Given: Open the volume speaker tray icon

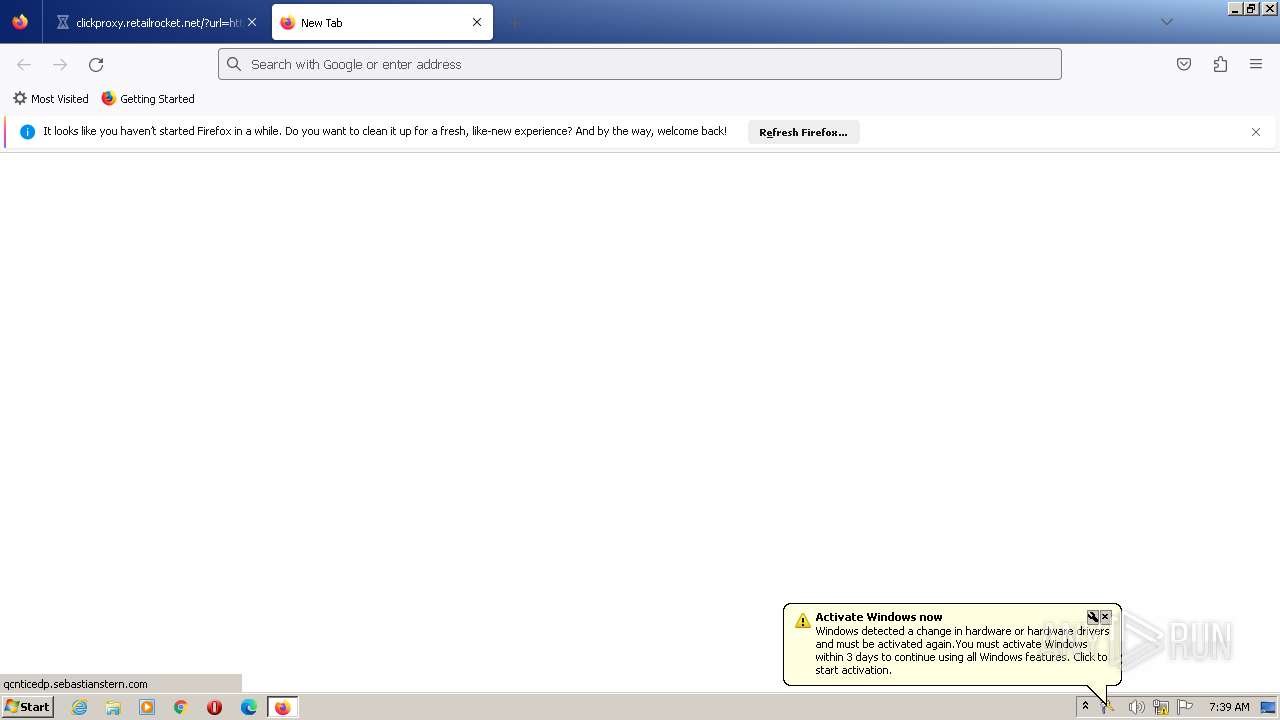Looking at the screenshot, I should click(x=1136, y=707).
